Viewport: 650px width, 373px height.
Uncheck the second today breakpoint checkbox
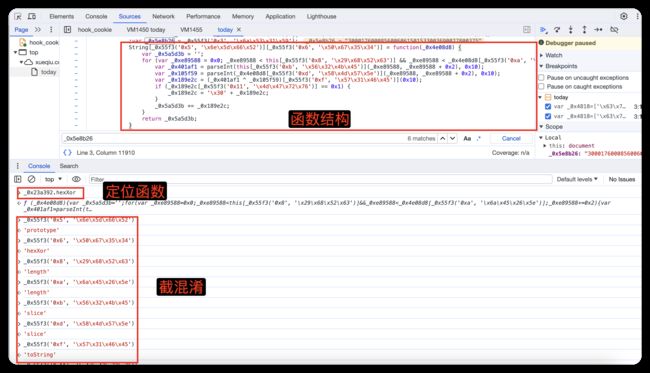click(x=548, y=116)
